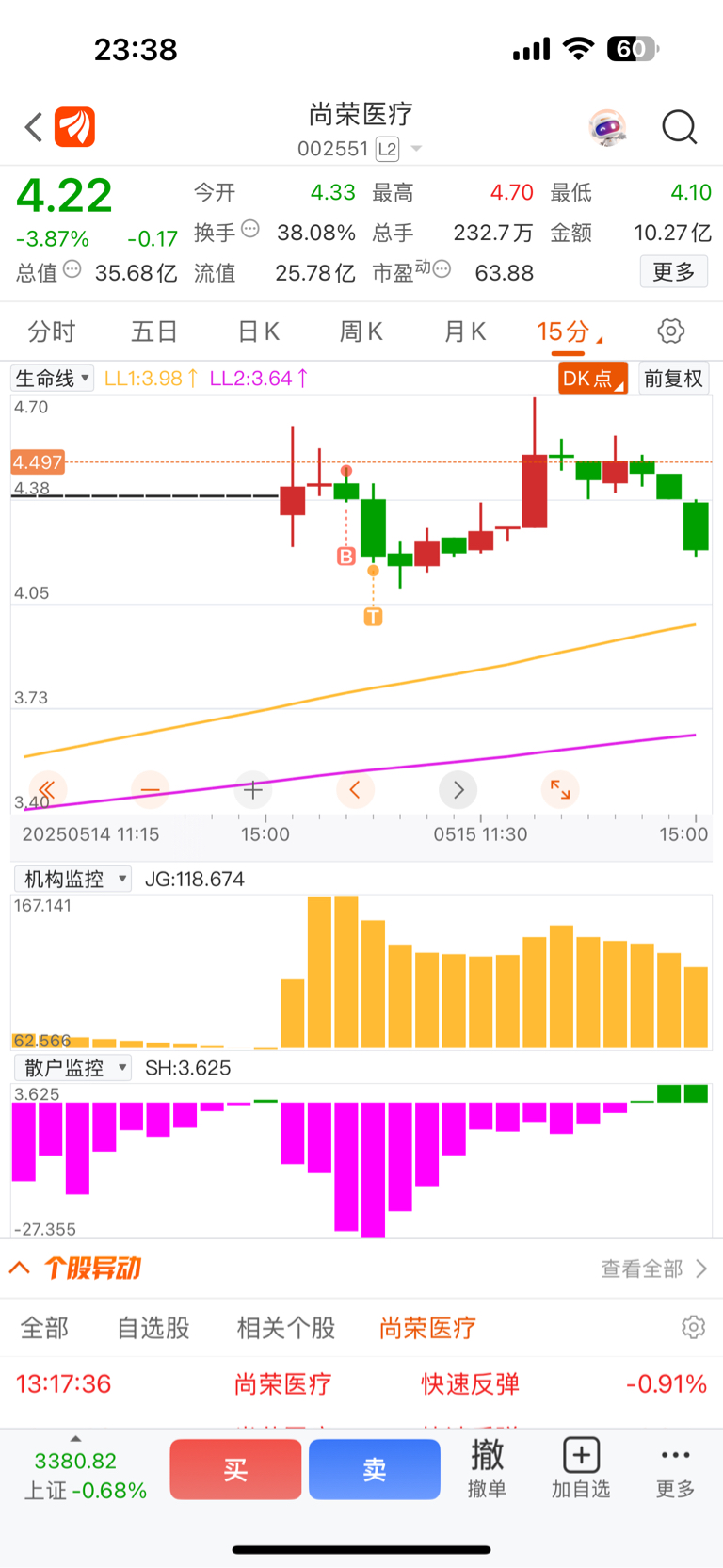The width and height of the screenshot is (723, 1568).
Task: Switch to 月K chart tab
Action: pyautogui.click(x=465, y=331)
